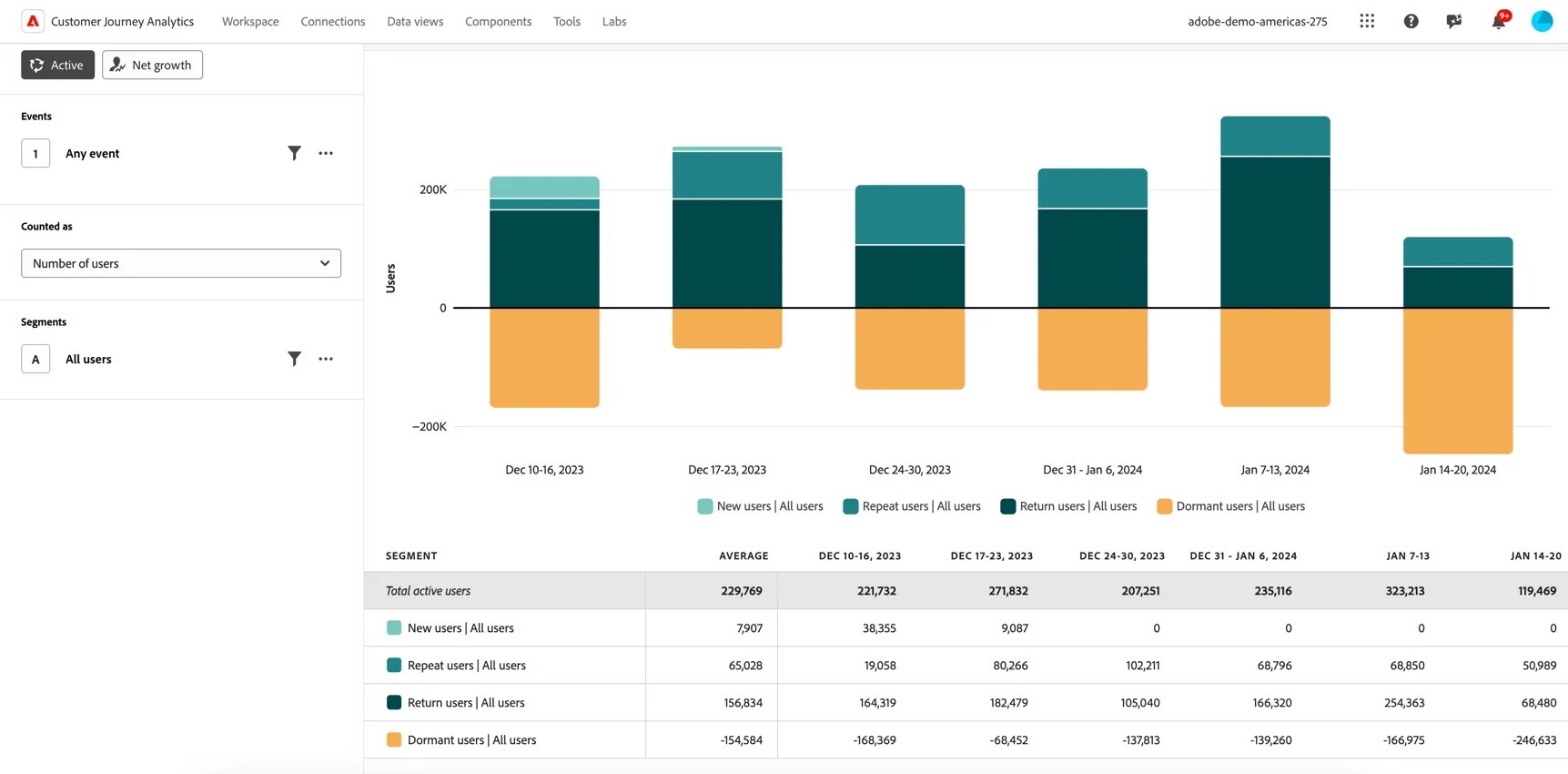Image resolution: width=1568 pixels, height=774 pixels.
Task: Open the Labs menu
Action: coord(614,21)
